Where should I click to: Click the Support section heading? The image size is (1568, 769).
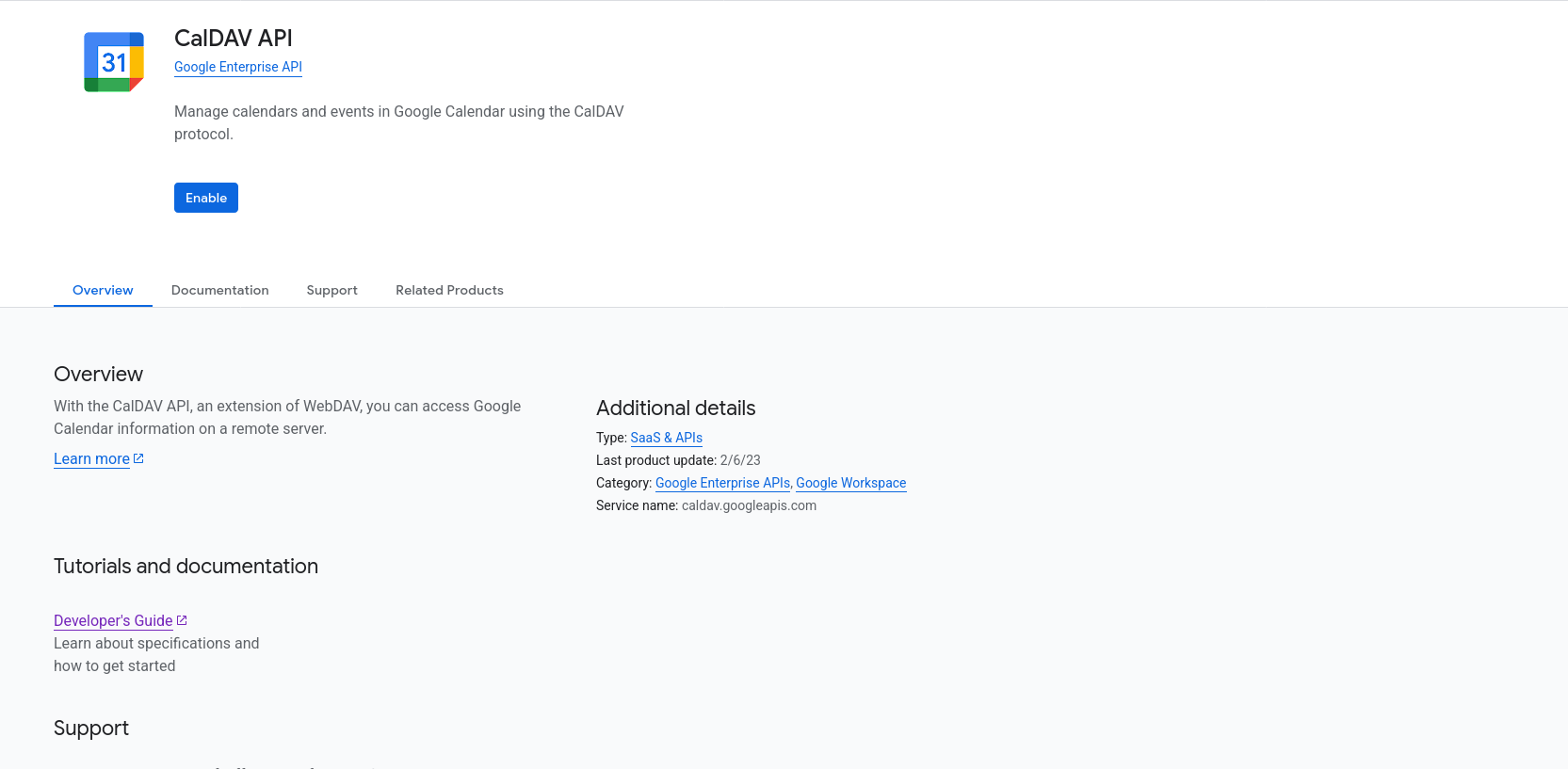[91, 728]
